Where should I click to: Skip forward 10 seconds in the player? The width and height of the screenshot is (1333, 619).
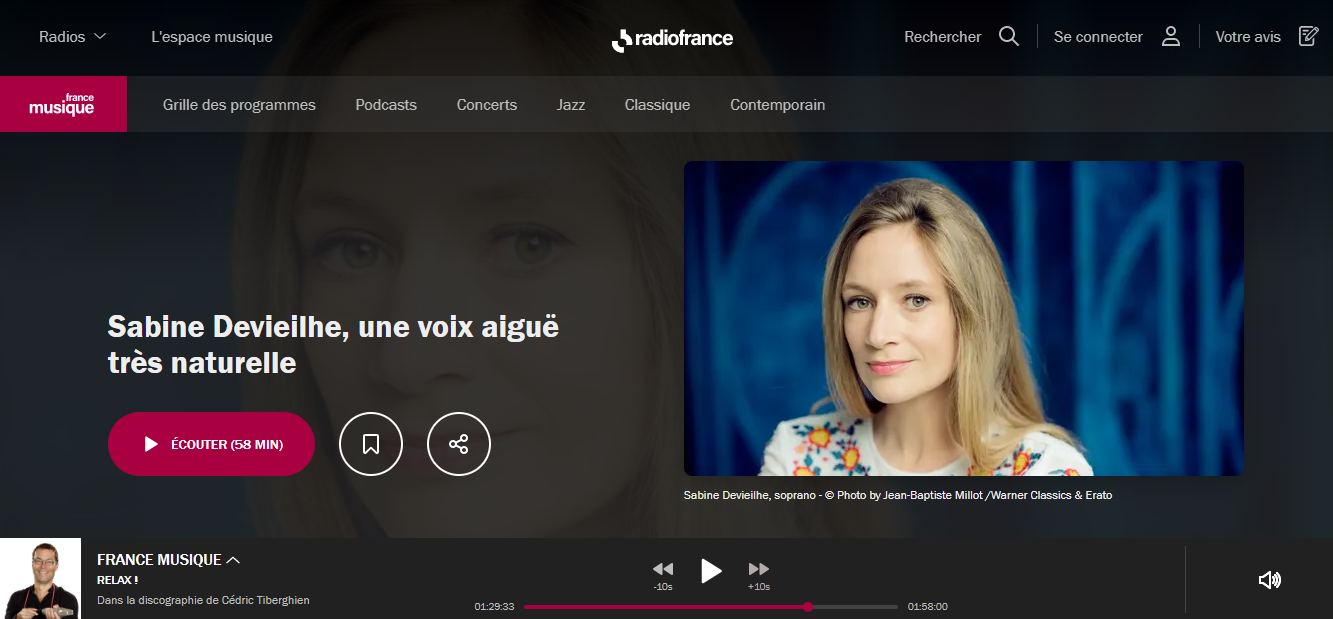(759, 570)
